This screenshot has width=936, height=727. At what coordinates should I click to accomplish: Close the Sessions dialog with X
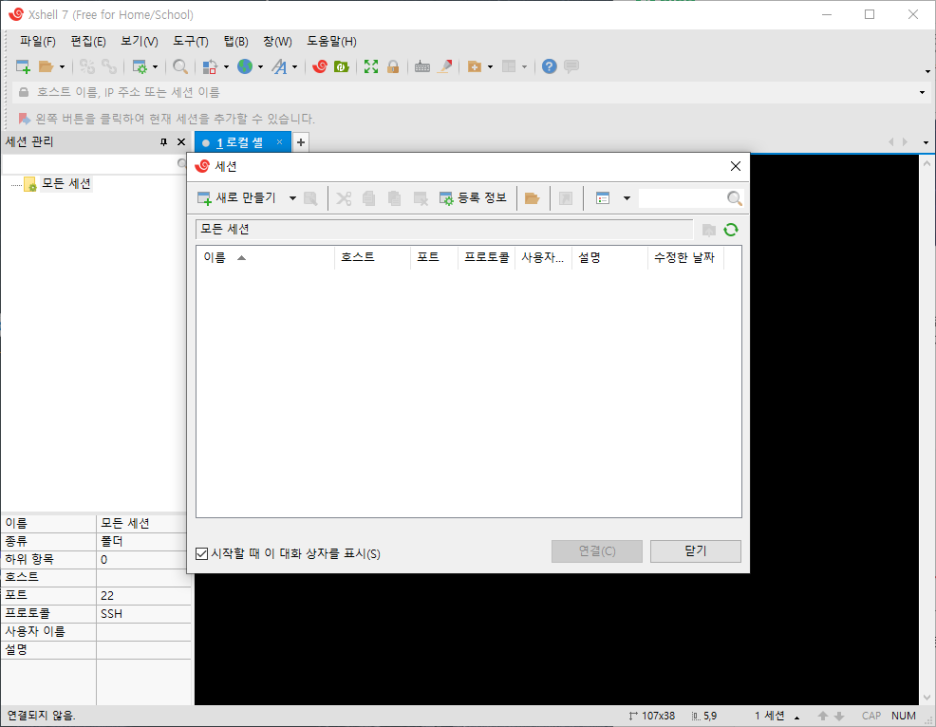pos(735,167)
